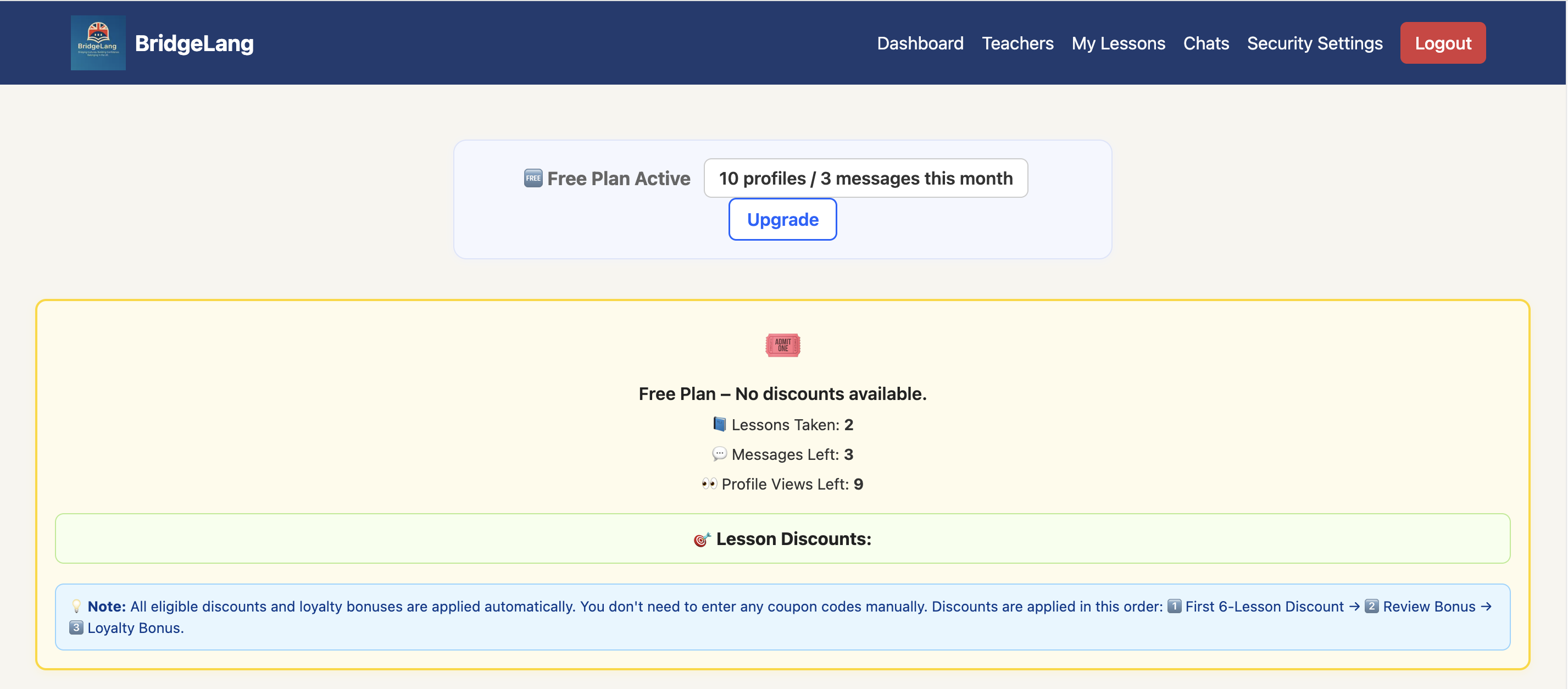Navigate to Security Settings
The image size is (1568, 689).
pyautogui.click(x=1314, y=43)
